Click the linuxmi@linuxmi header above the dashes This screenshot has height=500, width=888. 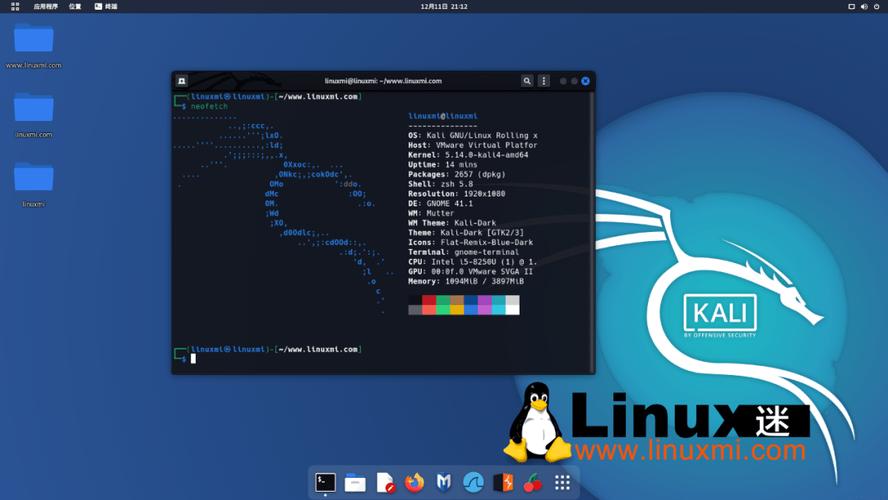pos(443,116)
